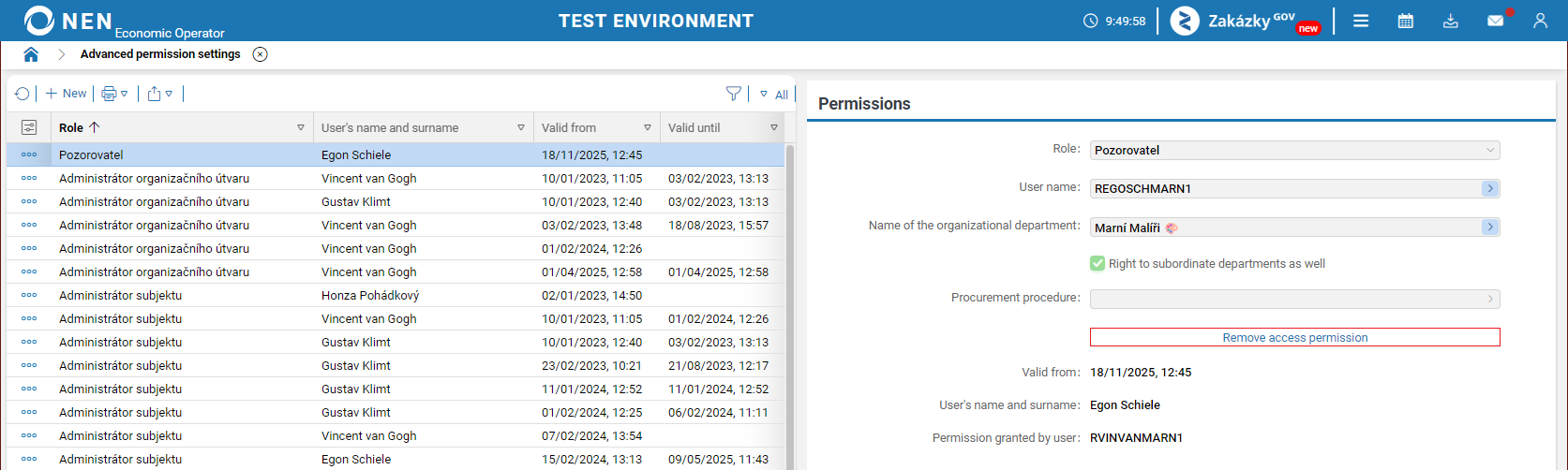This screenshot has width=1568, height=470.
Task: Open the Procurement procedure field arrow
Action: [x=1490, y=299]
